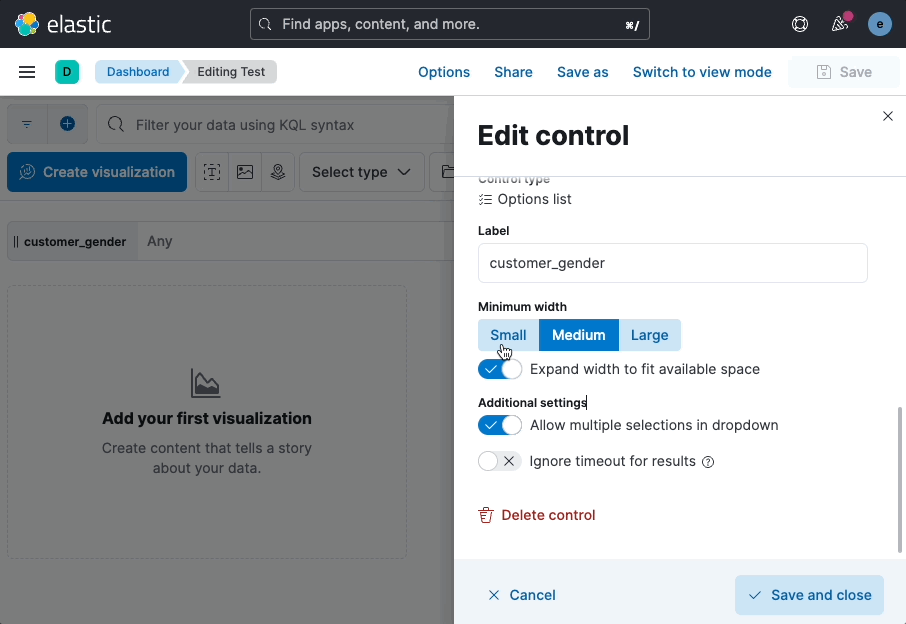Select Small minimum width
This screenshot has width=906, height=624.
508,335
